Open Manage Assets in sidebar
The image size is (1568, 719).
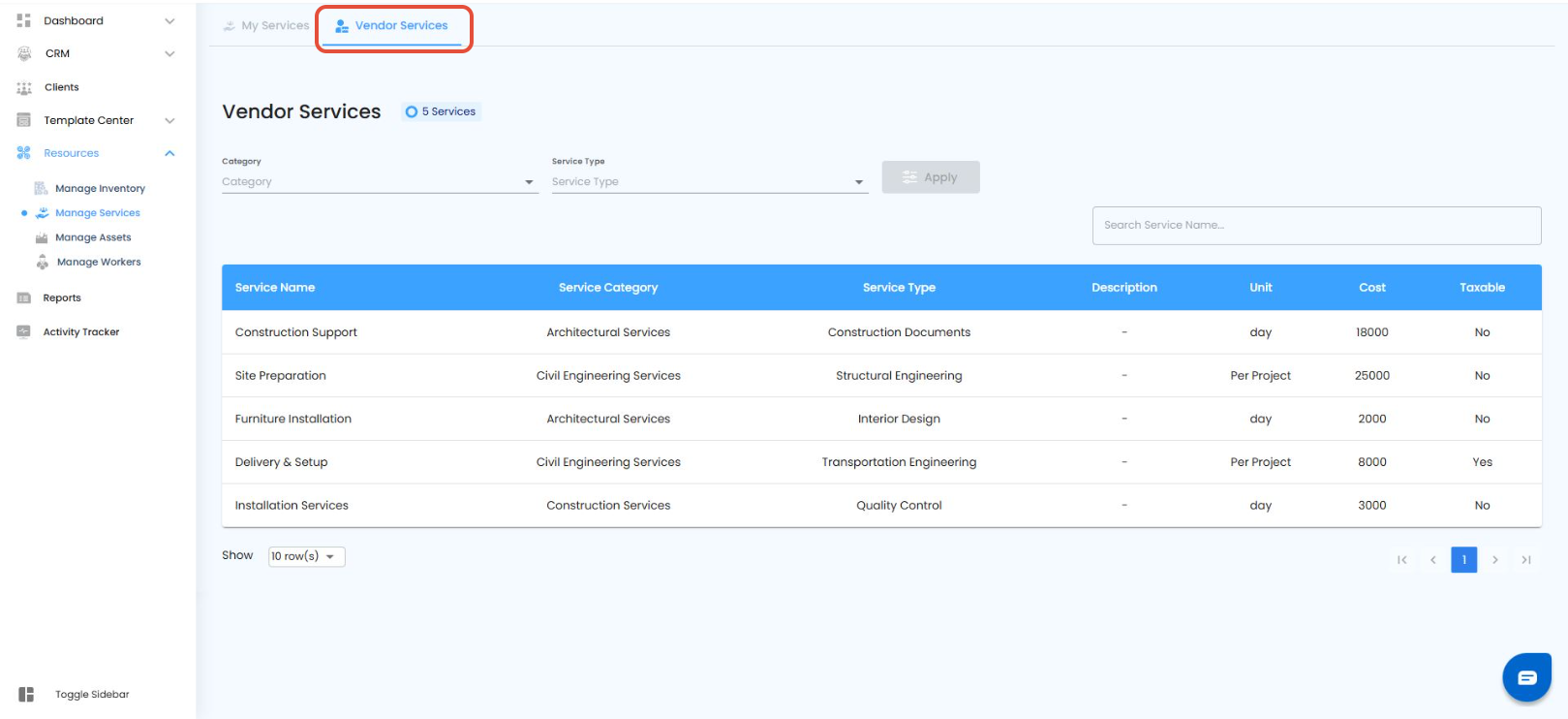(x=93, y=237)
